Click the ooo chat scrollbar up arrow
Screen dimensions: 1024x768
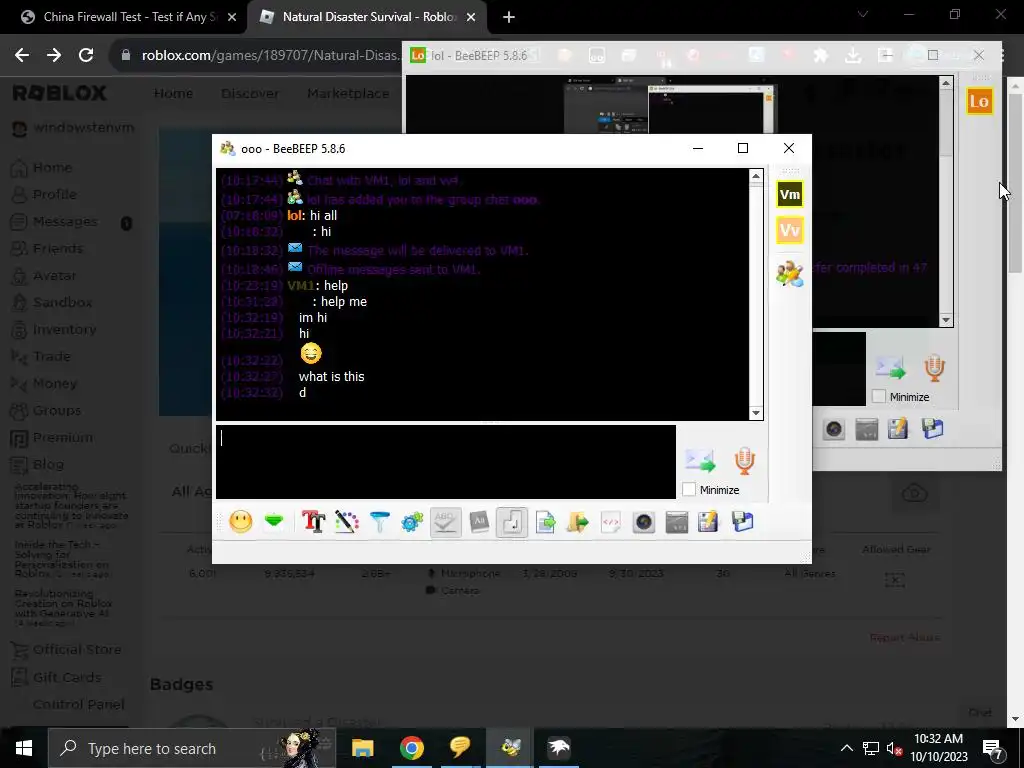pos(756,176)
